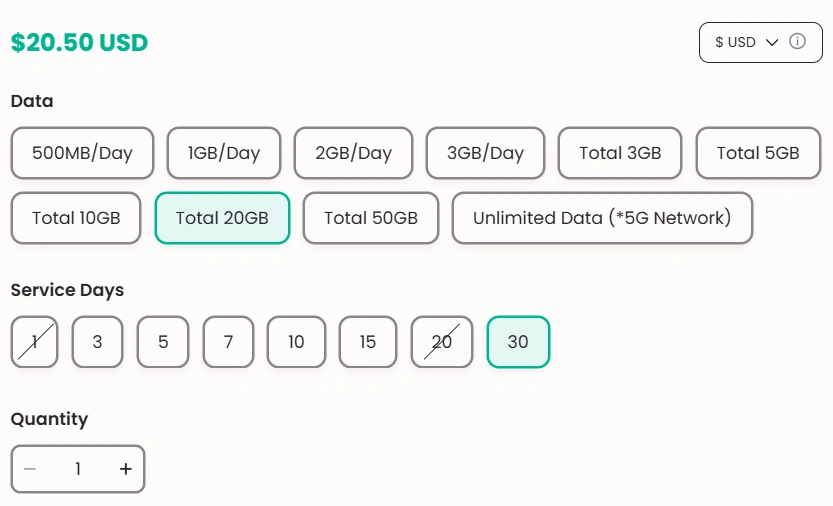
Task: Choose 15 service days
Action: (x=368, y=342)
